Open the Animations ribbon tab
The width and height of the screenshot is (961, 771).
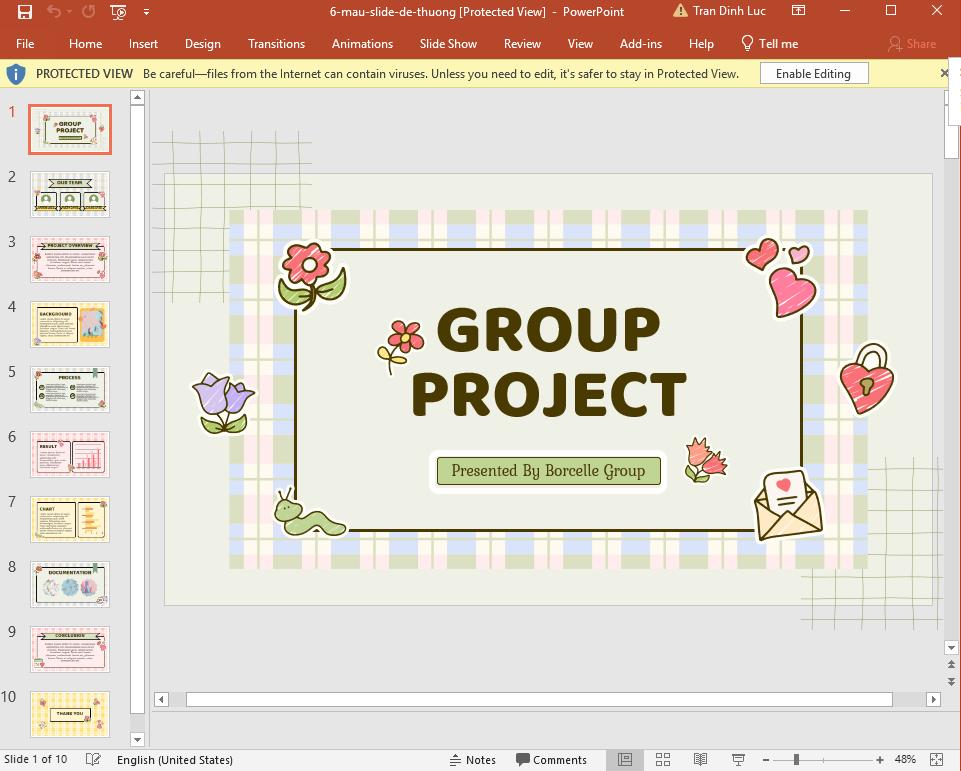pyautogui.click(x=362, y=43)
